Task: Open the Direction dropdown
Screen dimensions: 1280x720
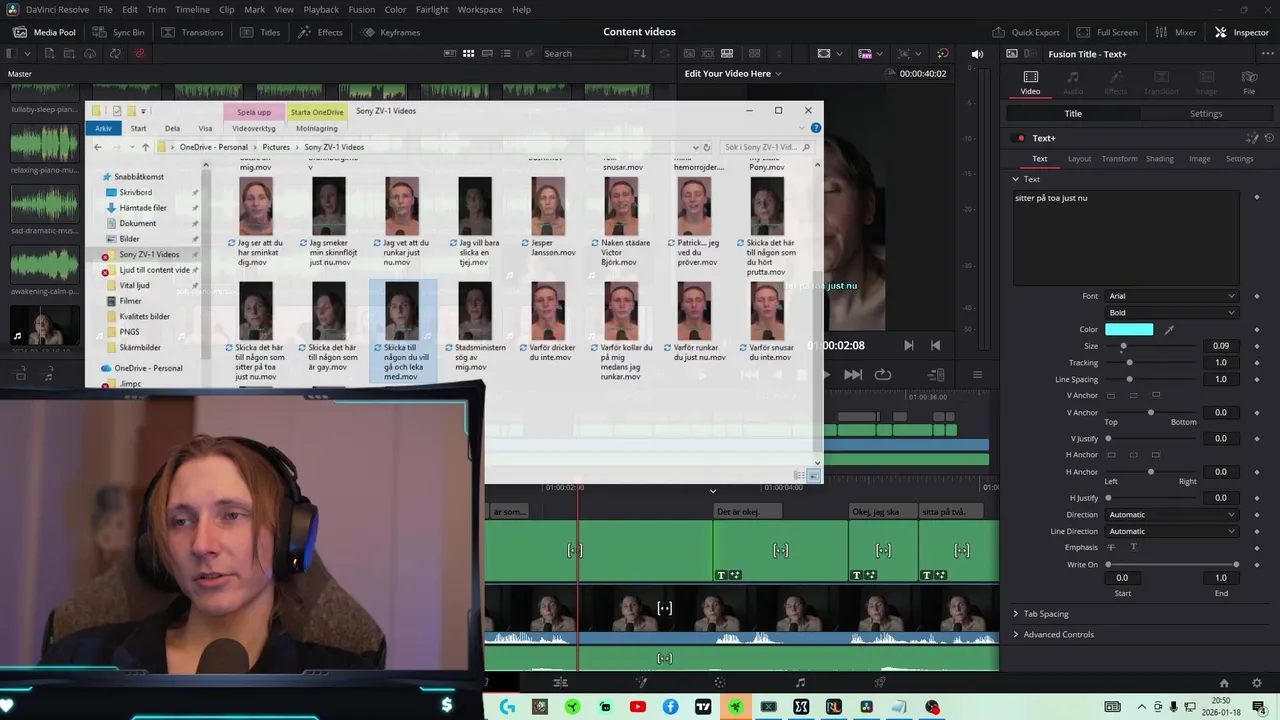Action: click(x=1171, y=515)
